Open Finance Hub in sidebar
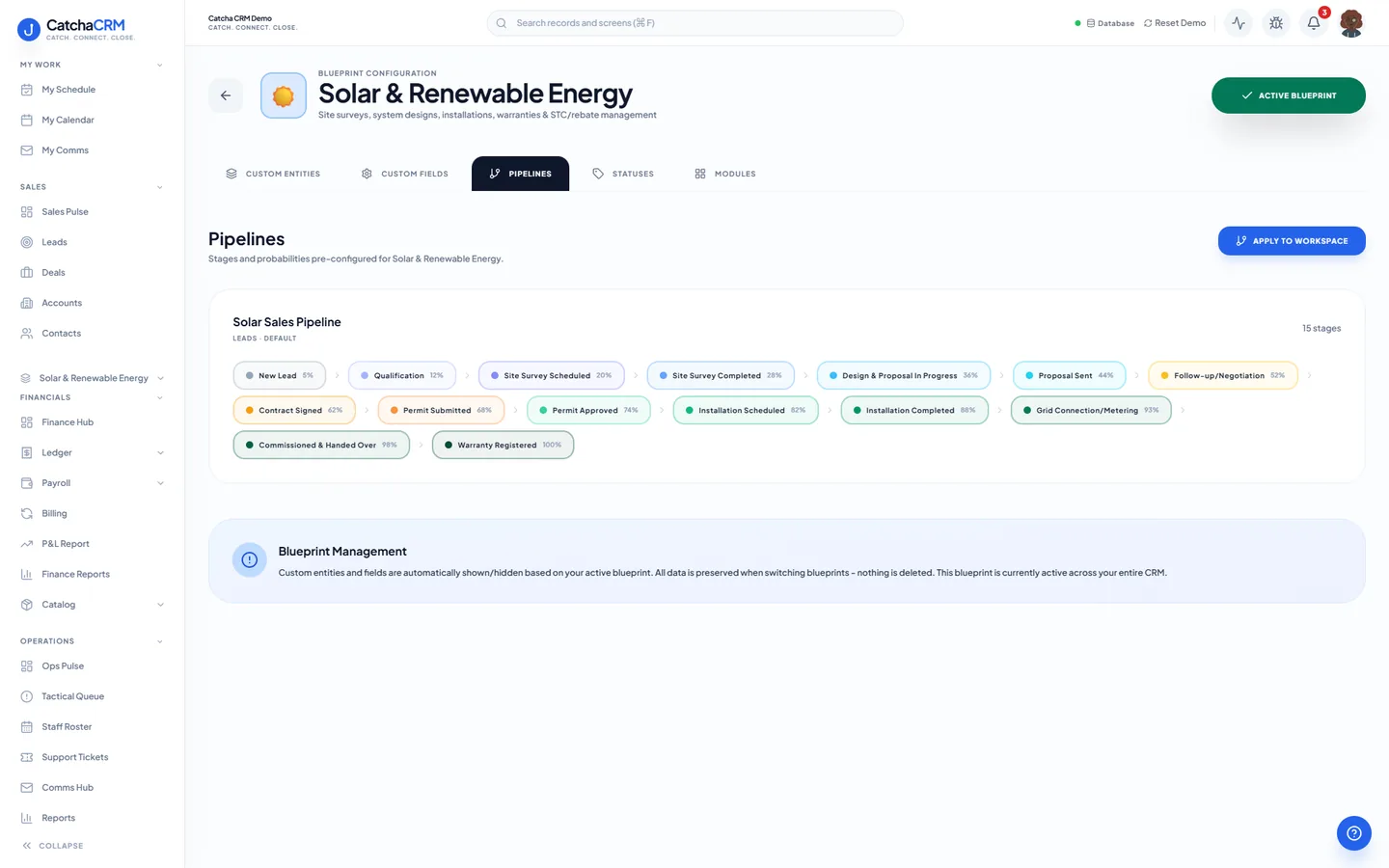 click(x=93, y=422)
